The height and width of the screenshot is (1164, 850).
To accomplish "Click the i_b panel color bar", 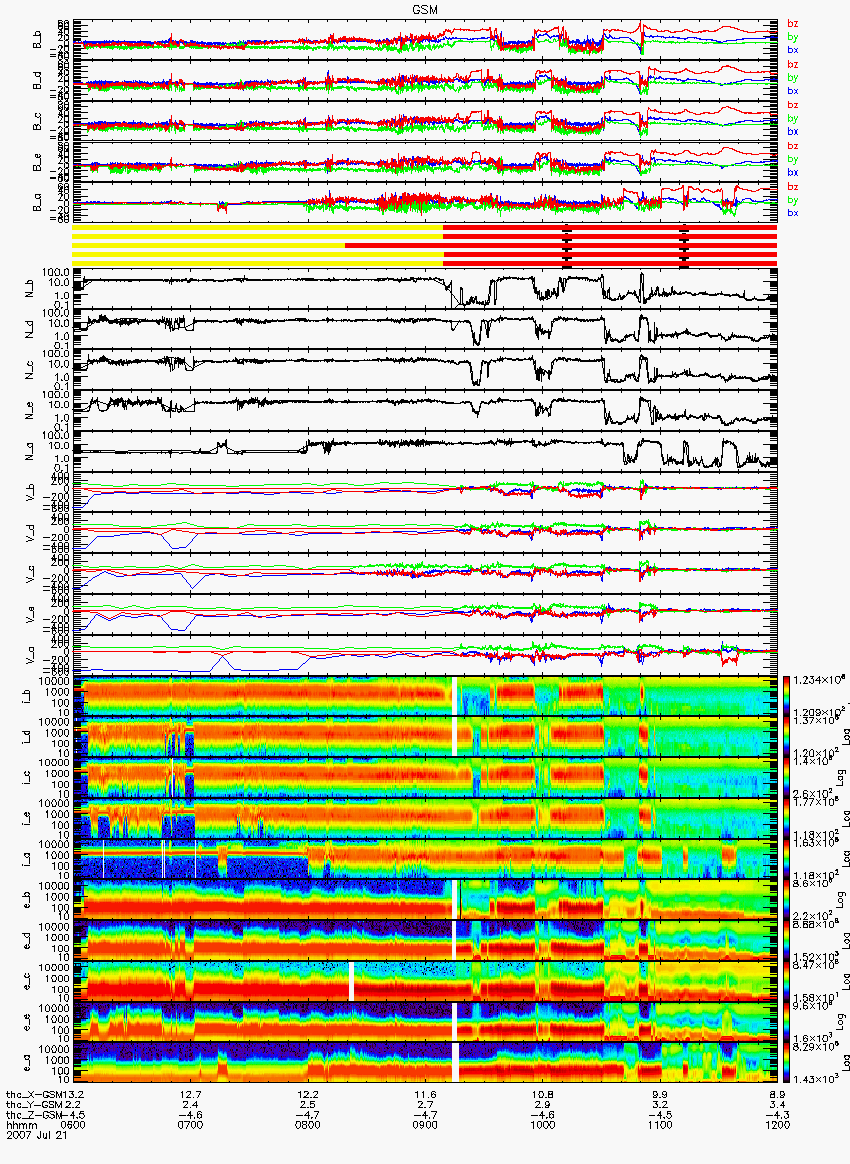I will pos(786,696).
